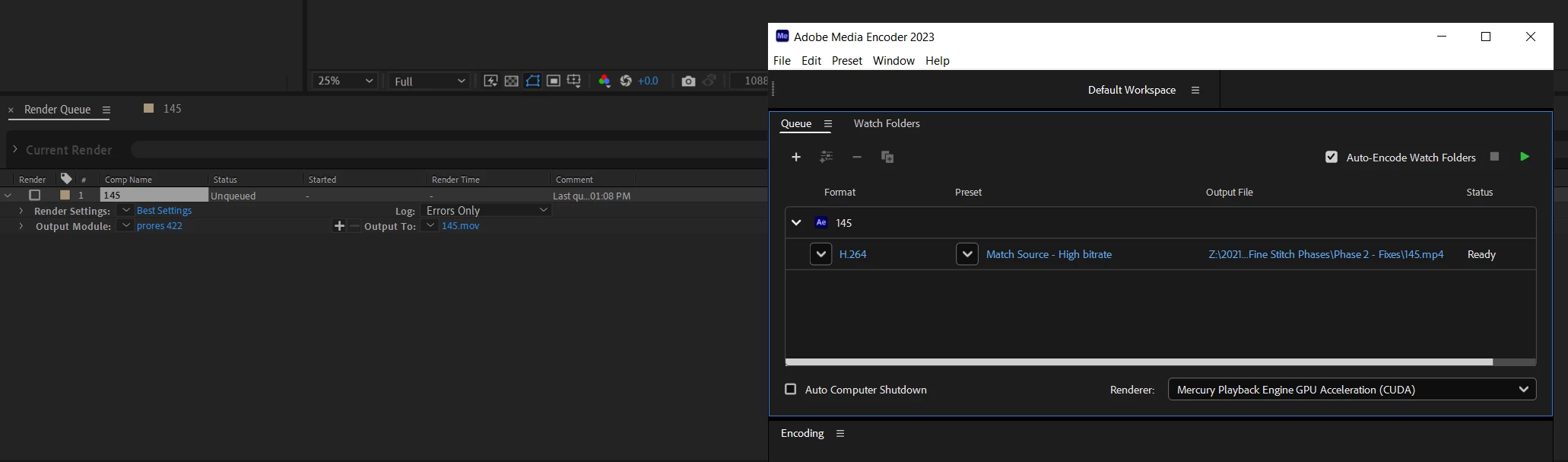Click the label tag column icon
Viewport: 1568px width, 462px height.
[x=66, y=179]
